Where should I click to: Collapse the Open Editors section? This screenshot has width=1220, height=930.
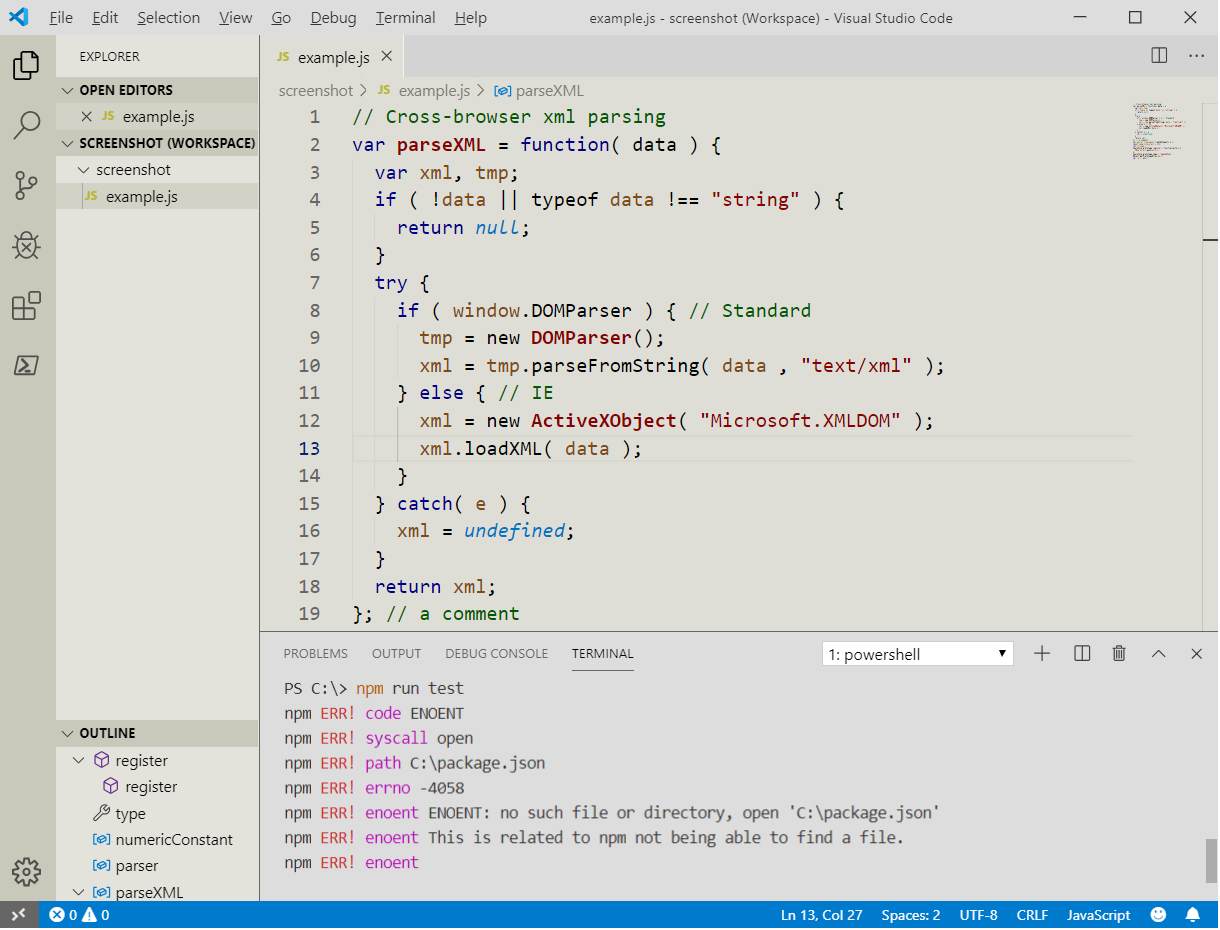(x=68, y=90)
